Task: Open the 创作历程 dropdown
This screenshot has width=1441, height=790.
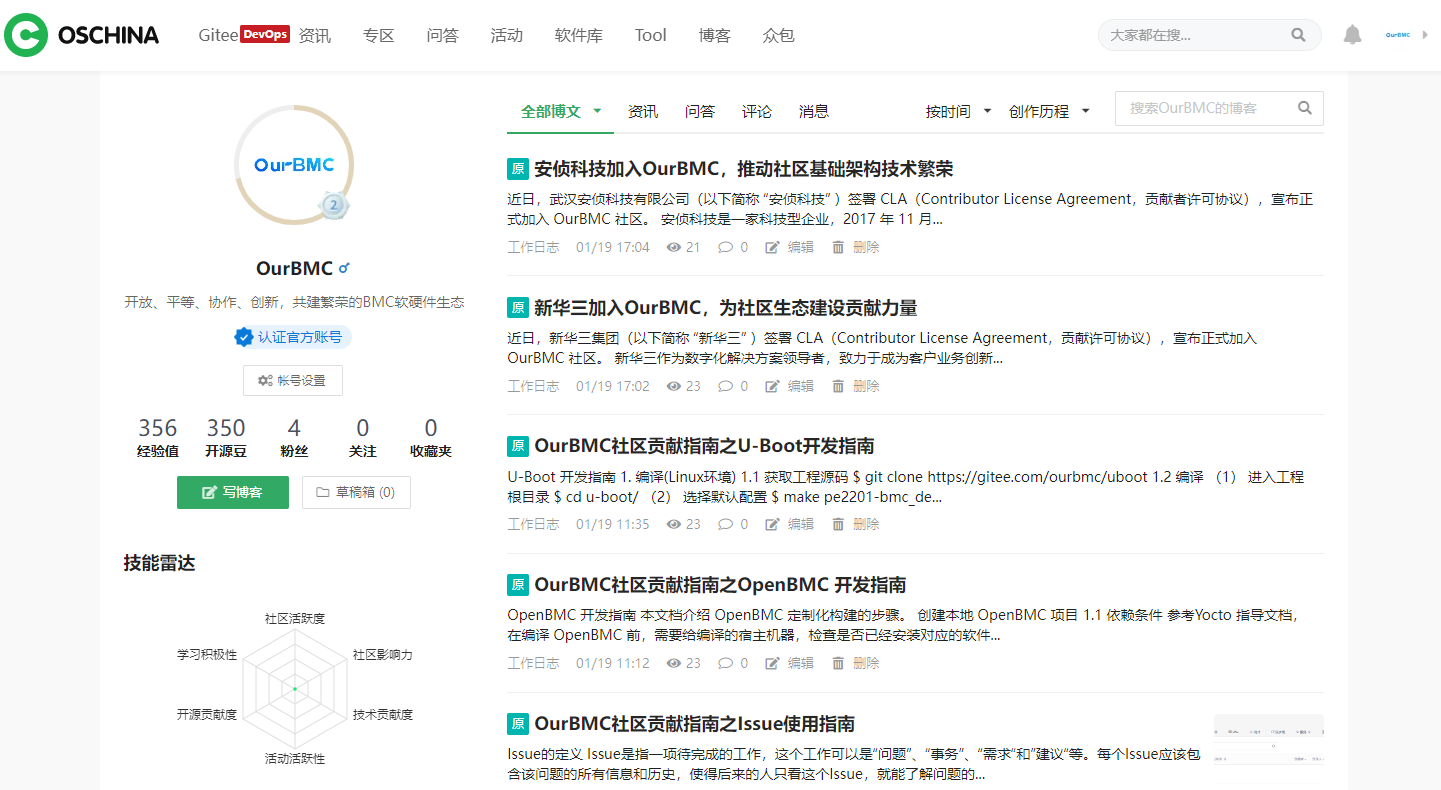Action: click(1049, 111)
